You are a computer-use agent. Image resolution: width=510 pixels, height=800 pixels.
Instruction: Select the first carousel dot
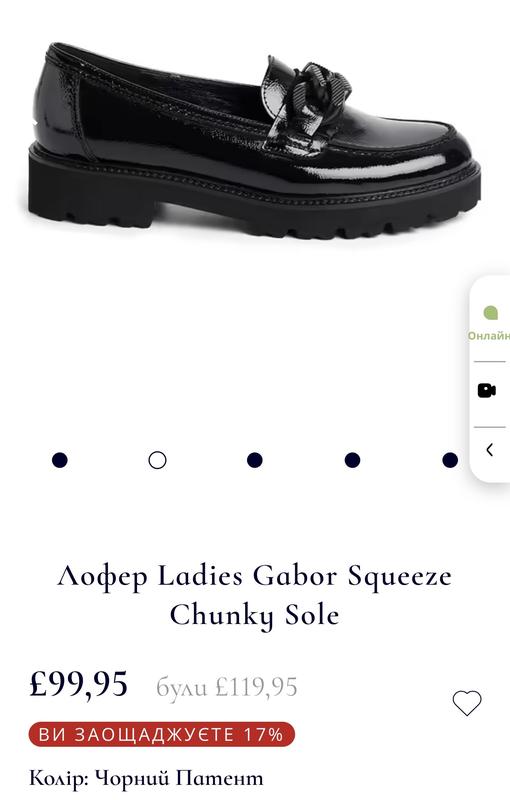[60, 460]
